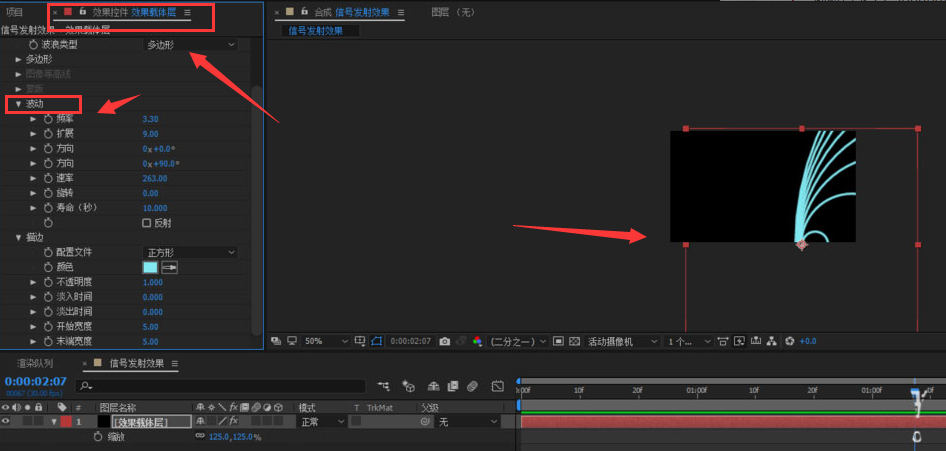Screen dimensions: 946x451
Task: Switch to the 项目 panel tab
Action: pos(15,12)
